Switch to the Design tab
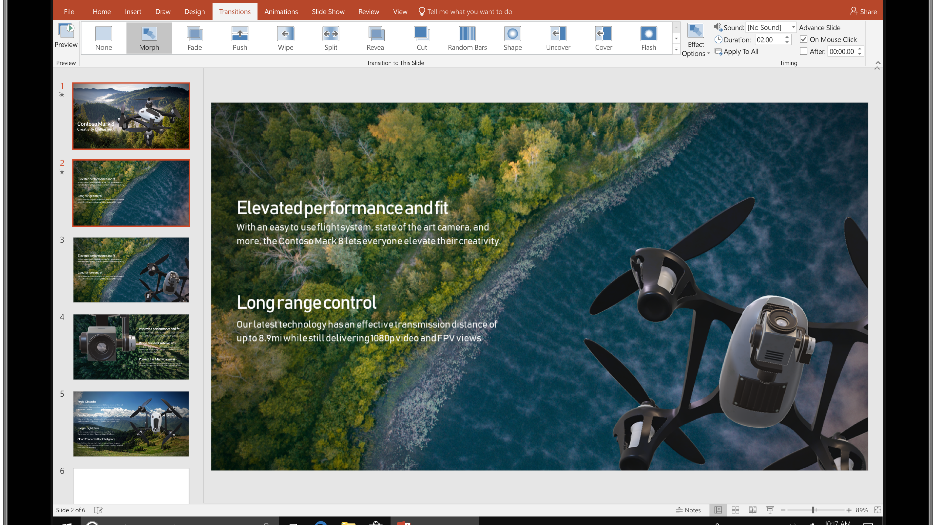The image size is (935, 525). pyautogui.click(x=195, y=11)
